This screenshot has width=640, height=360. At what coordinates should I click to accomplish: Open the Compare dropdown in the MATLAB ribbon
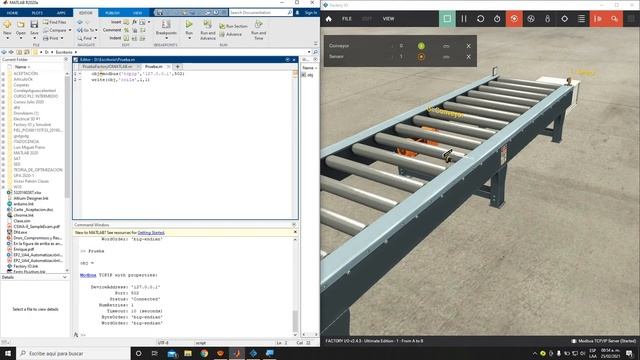pyautogui.click(x=57, y=30)
